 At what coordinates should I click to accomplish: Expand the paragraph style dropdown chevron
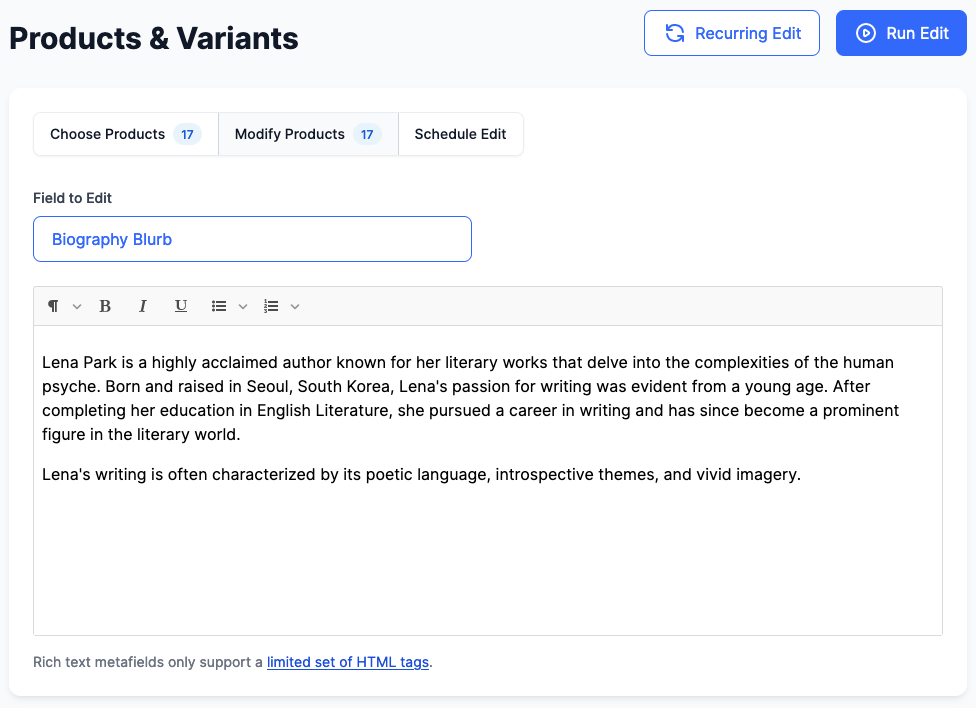[x=77, y=306]
